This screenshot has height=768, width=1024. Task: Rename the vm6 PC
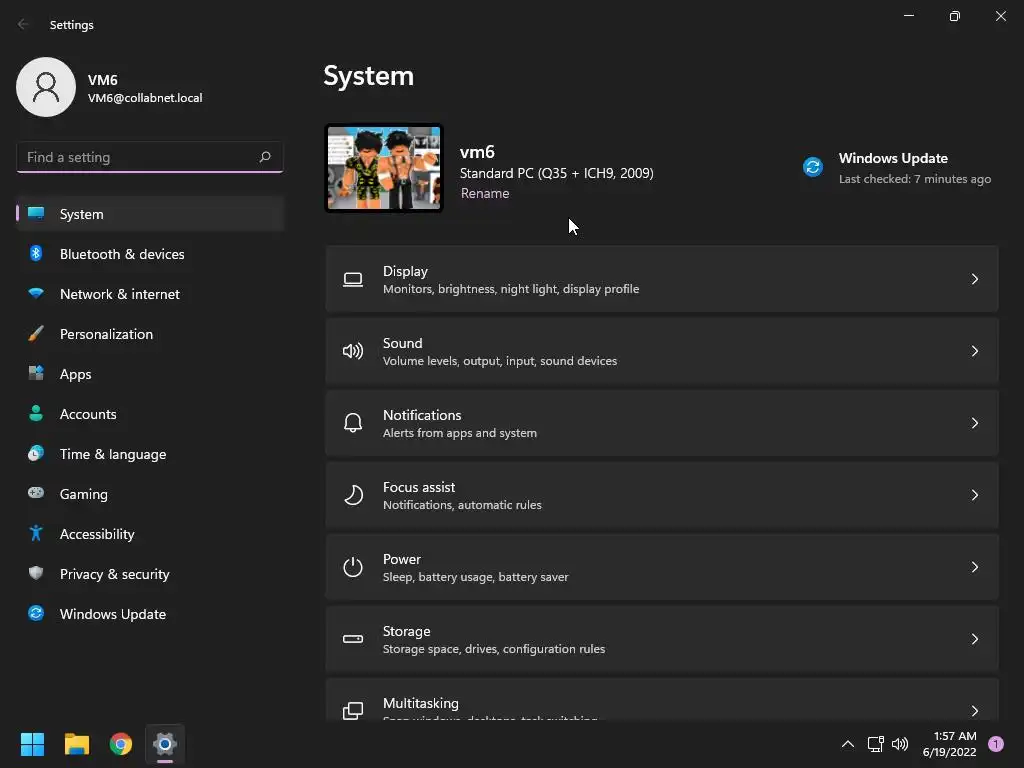tap(485, 194)
